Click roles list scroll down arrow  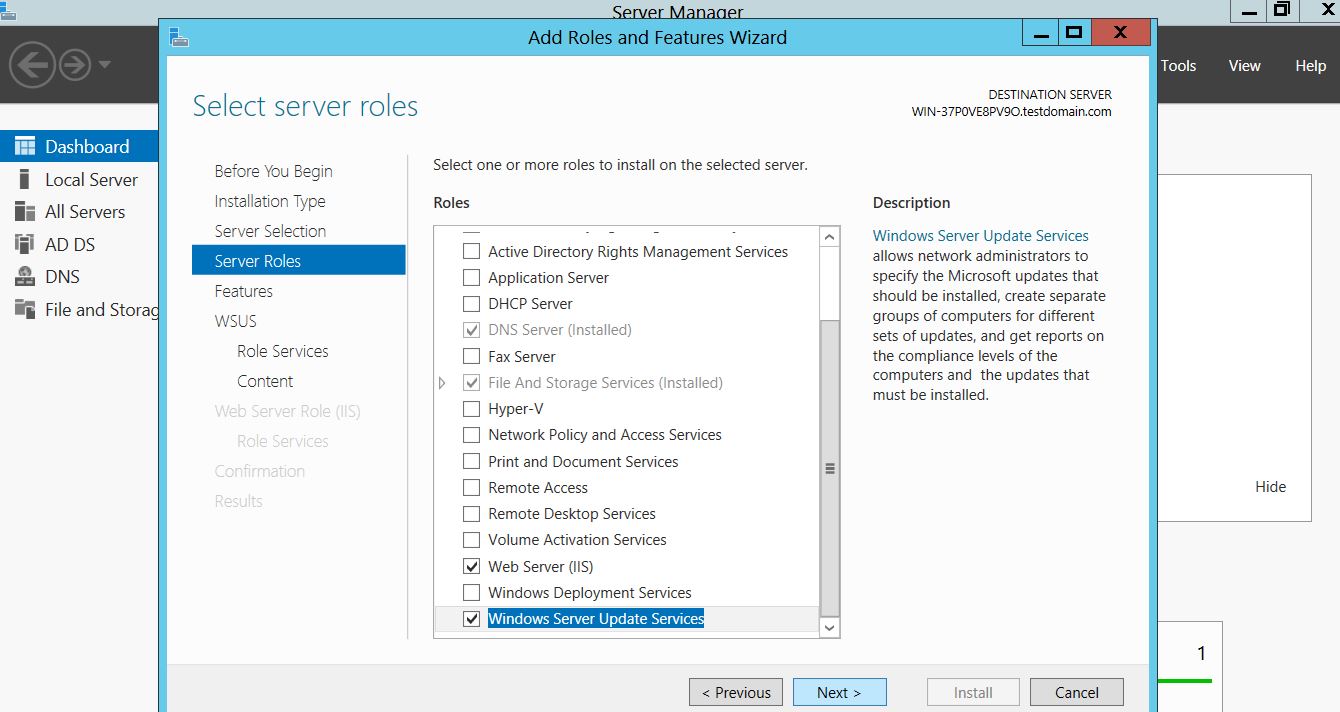tap(829, 627)
